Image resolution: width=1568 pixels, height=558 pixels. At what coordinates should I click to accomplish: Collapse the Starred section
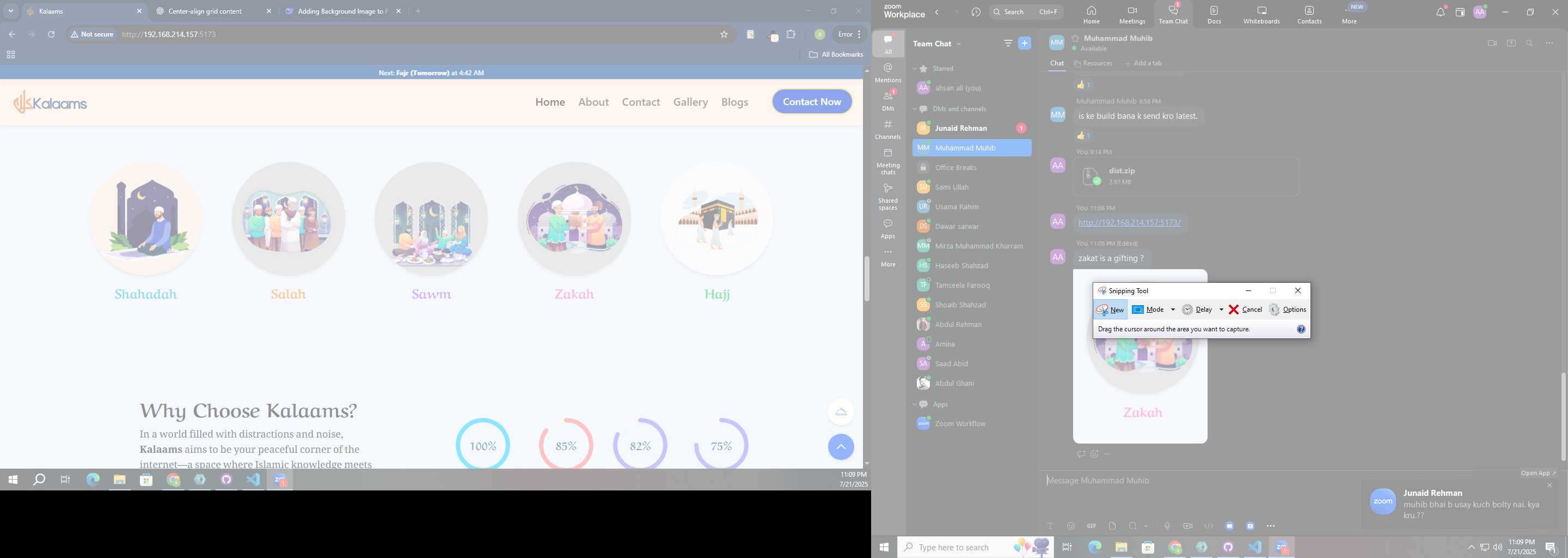pyautogui.click(x=914, y=69)
